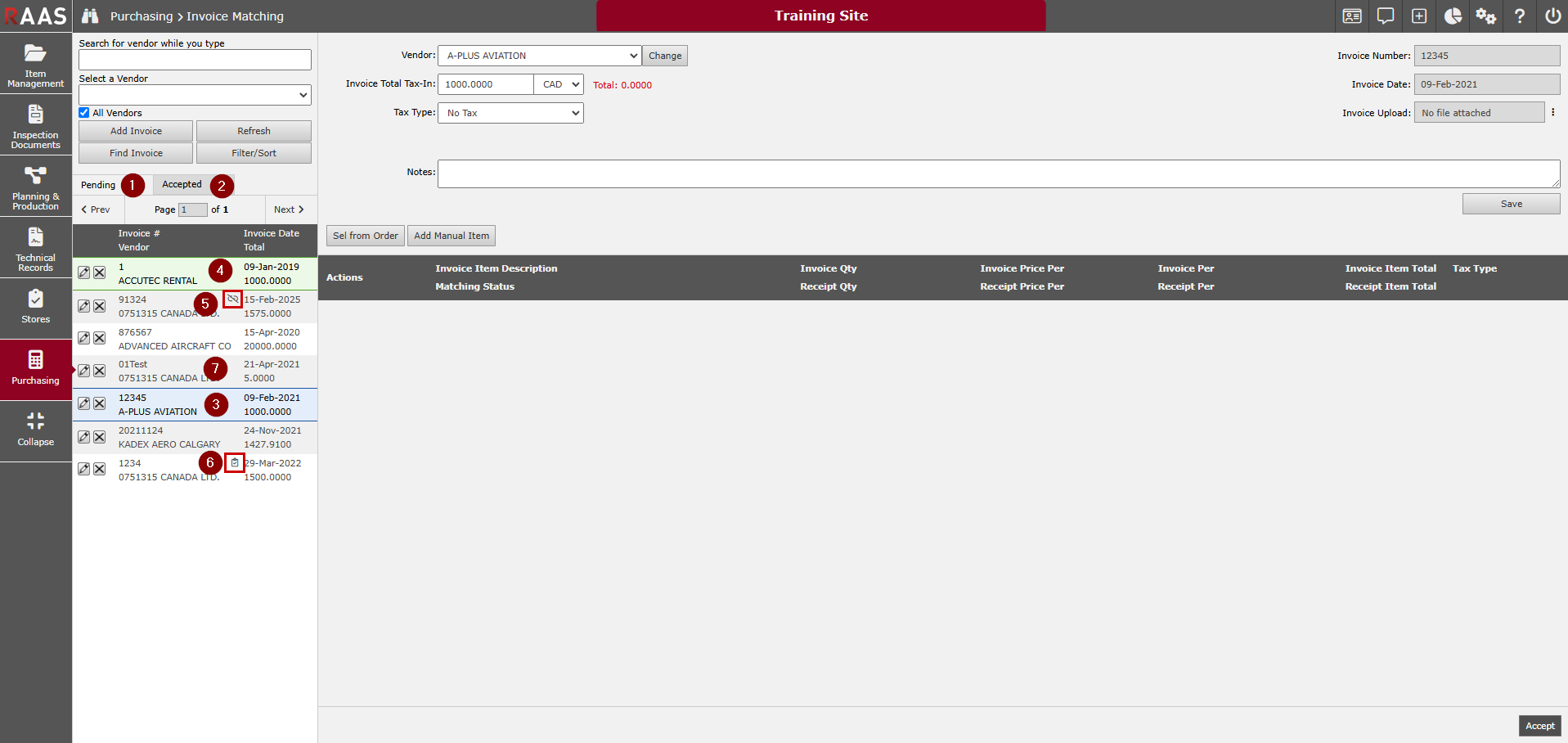Open the help question mark icon

point(1519,16)
